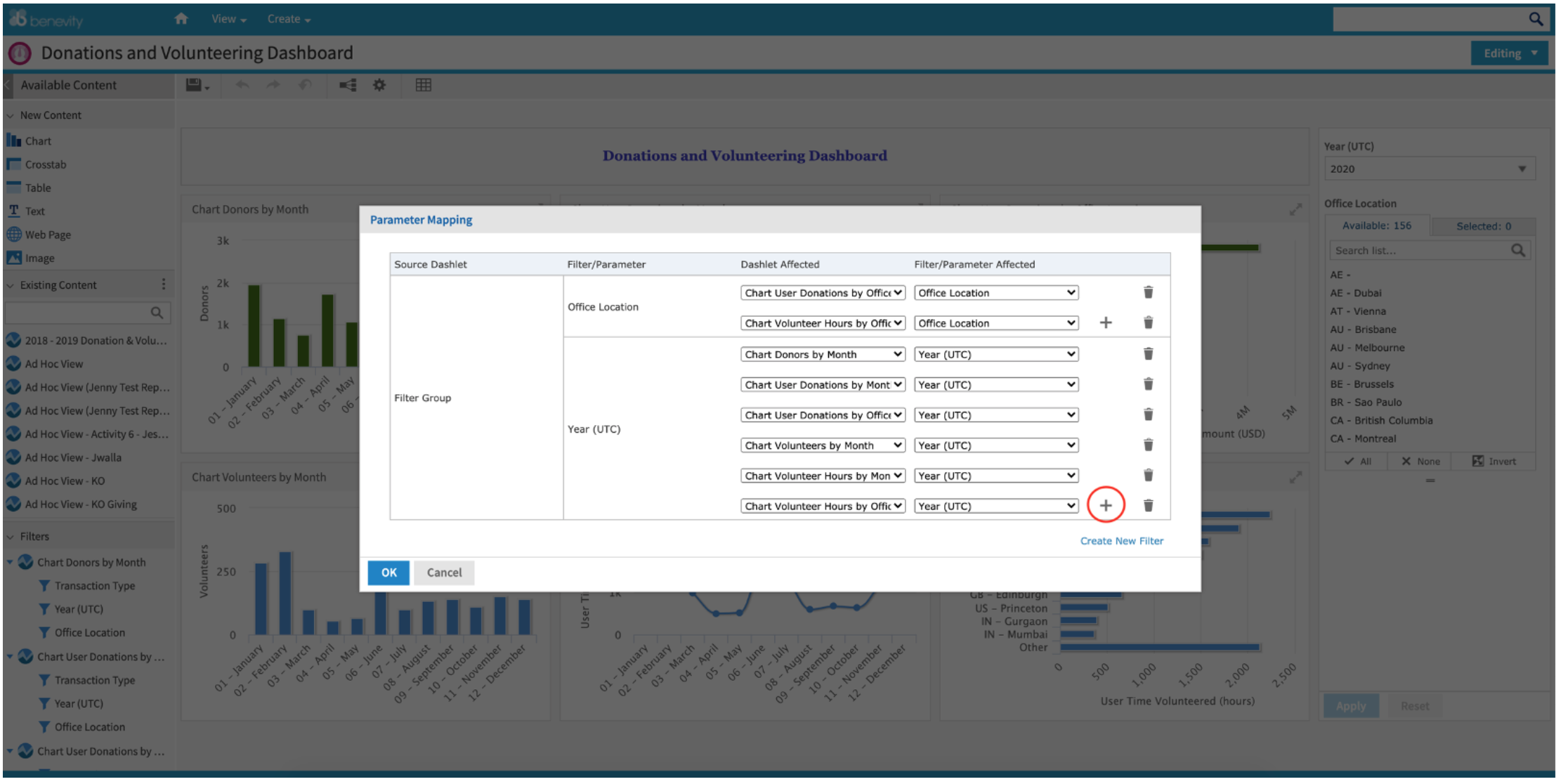Image resolution: width=1561 pixels, height=784 pixels.
Task: Open the Year (UTC) 2020 dropdown
Action: click(1429, 169)
